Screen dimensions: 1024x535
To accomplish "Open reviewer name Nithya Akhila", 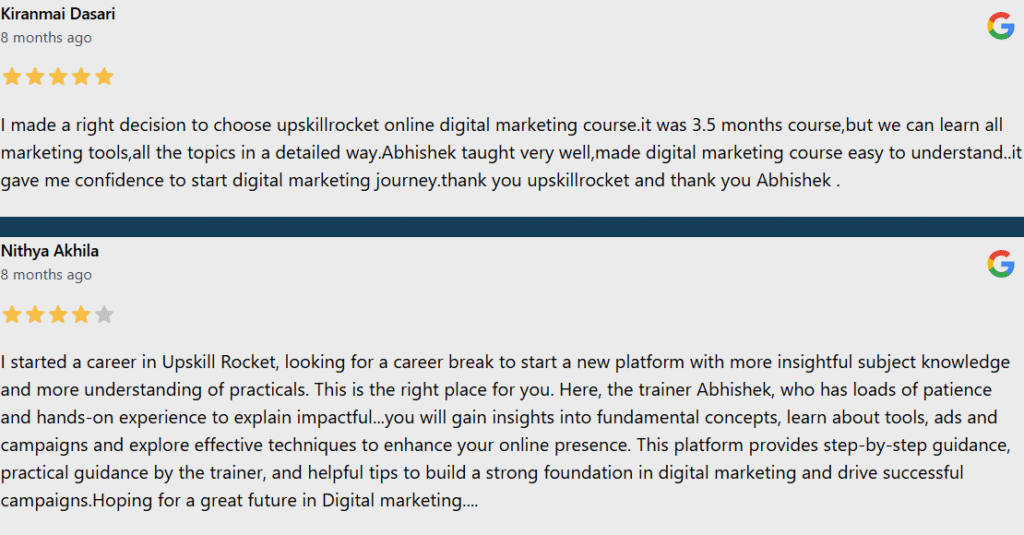I will click(50, 251).
